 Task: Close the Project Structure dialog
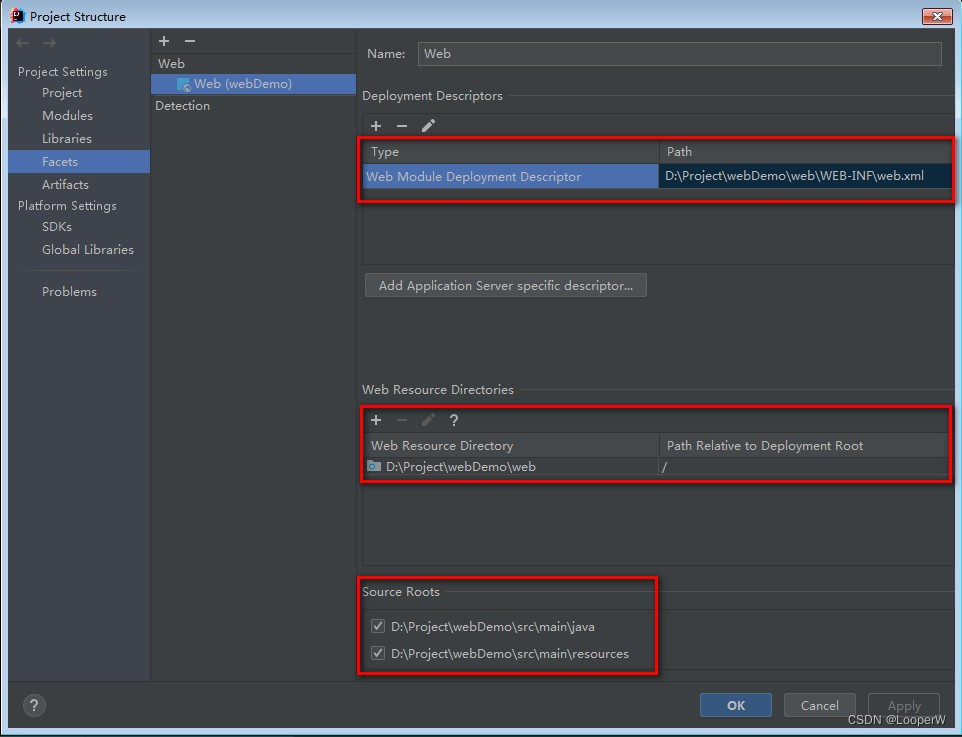pyautogui.click(x=937, y=16)
